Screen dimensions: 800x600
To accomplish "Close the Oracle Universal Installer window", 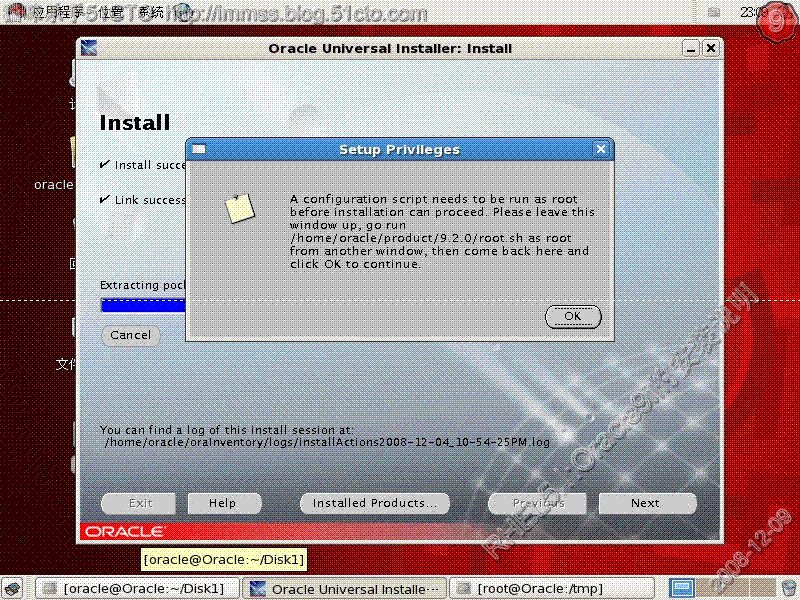I will coord(710,48).
